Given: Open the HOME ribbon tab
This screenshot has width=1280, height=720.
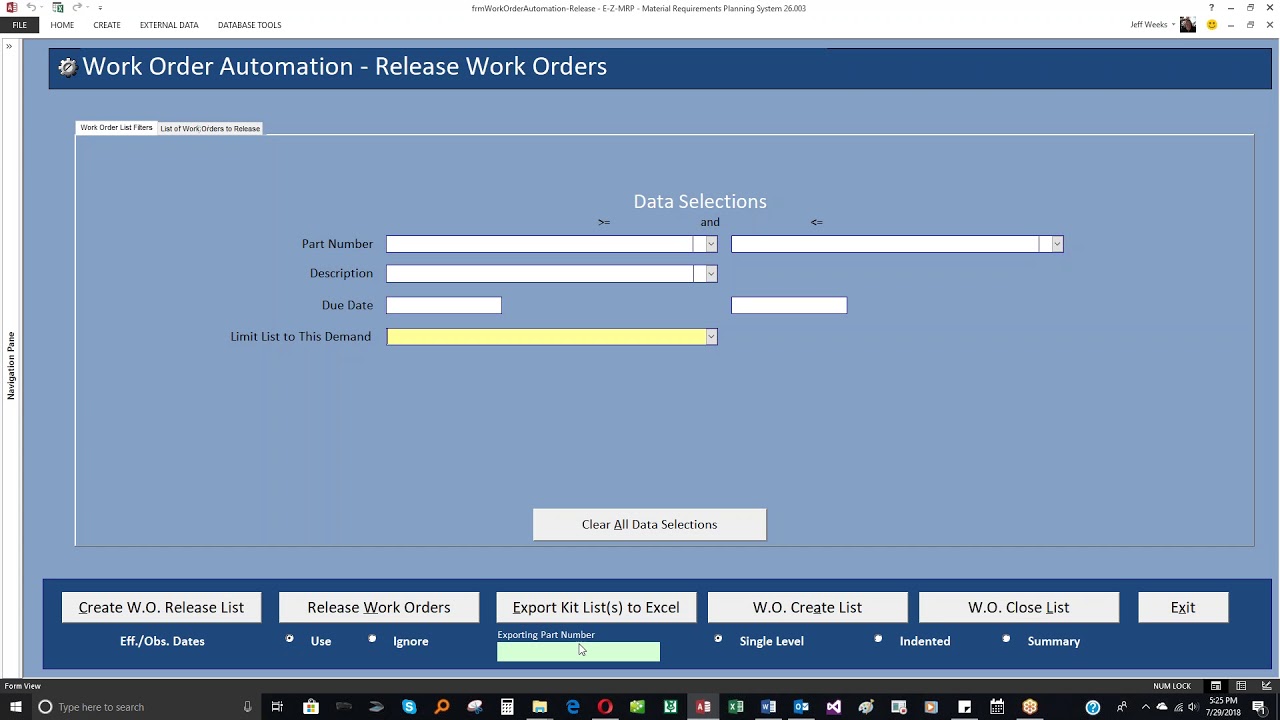Looking at the screenshot, I should click(62, 25).
